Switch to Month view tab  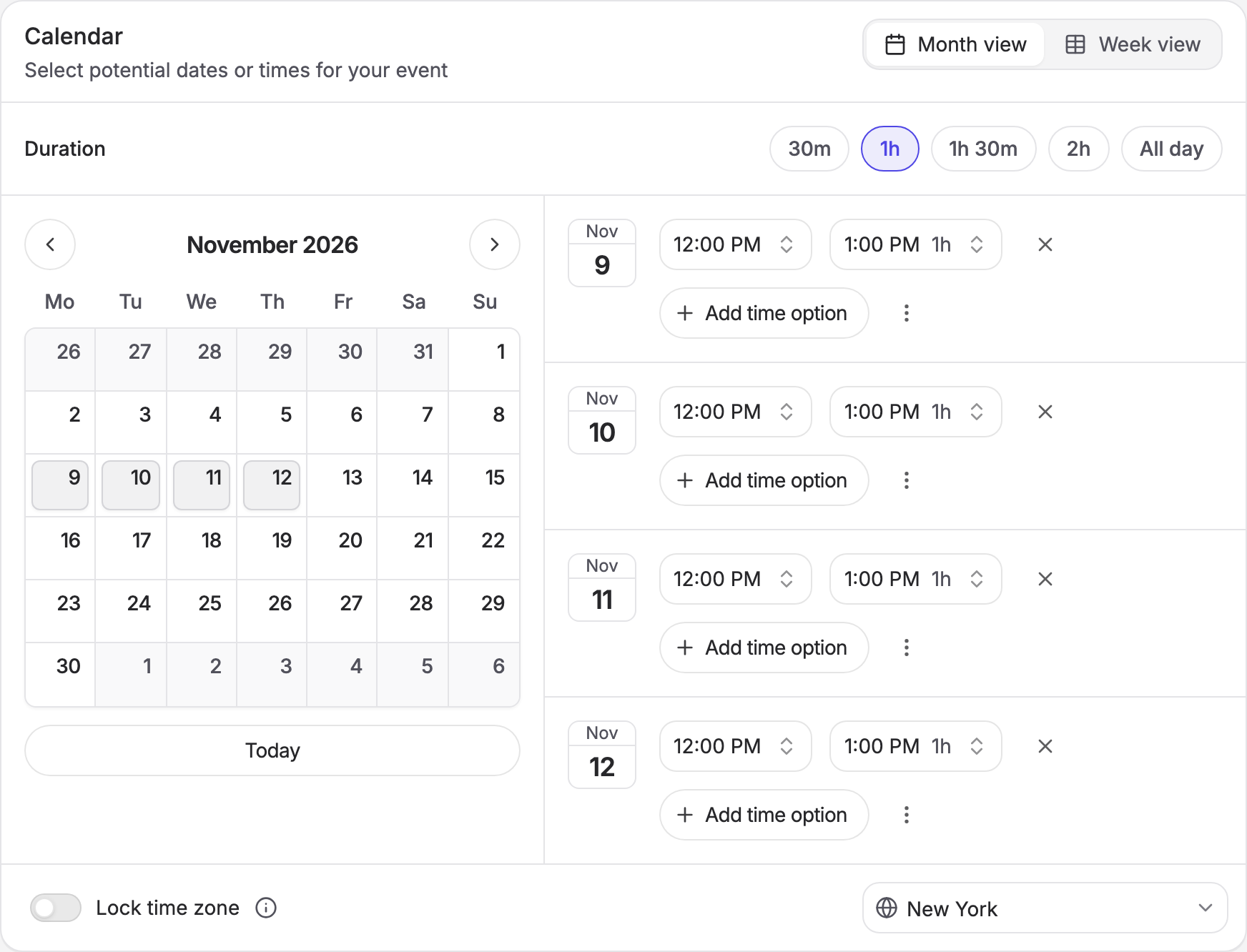click(x=955, y=44)
